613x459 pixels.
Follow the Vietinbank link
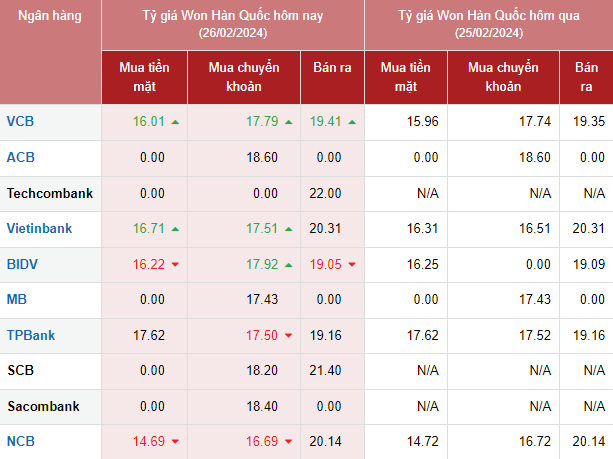pyautogui.click(x=39, y=229)
